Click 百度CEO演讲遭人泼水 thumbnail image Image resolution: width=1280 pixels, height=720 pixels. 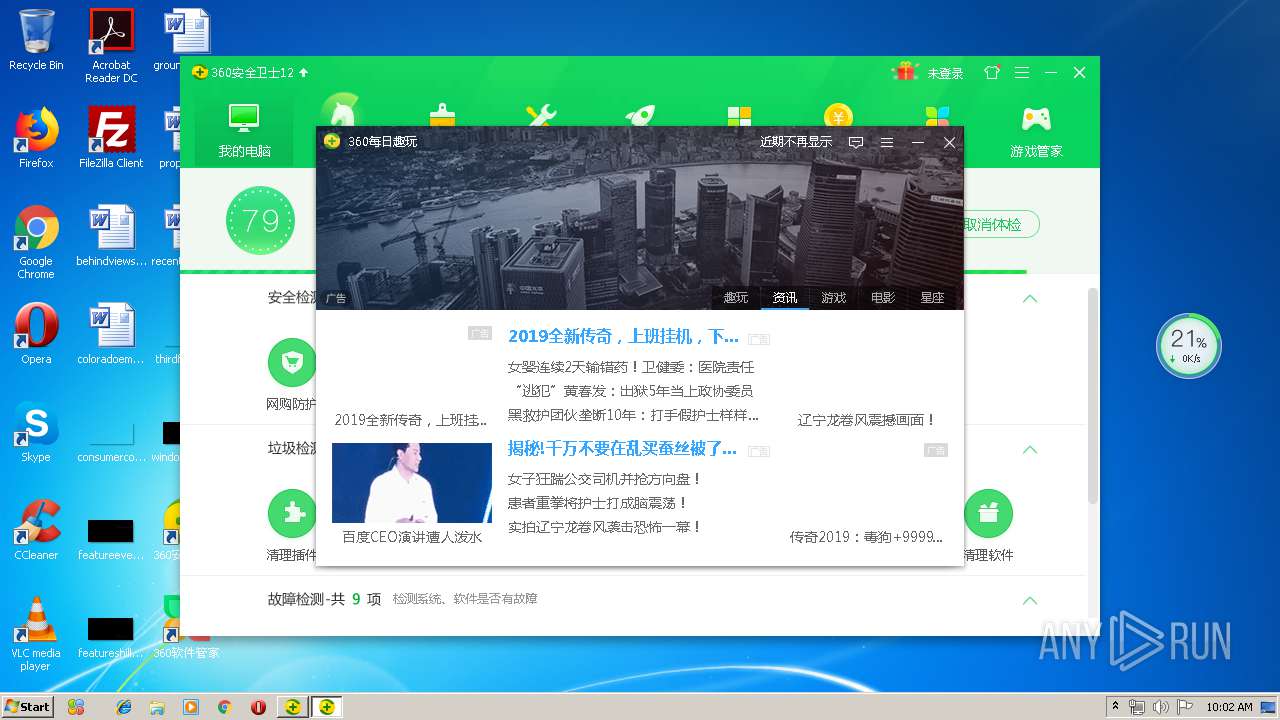(x=412, y=483)
